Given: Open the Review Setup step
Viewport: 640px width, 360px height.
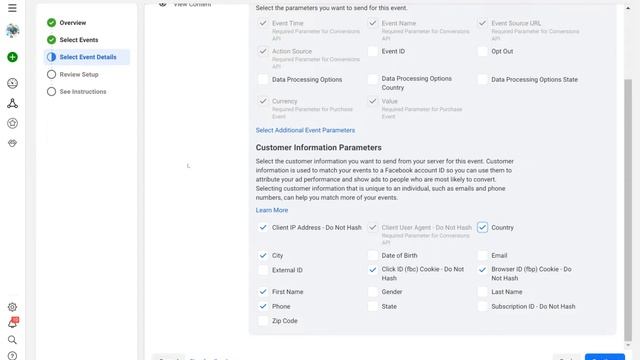Looking at the screenshot, I should click(x=79, y=74).
